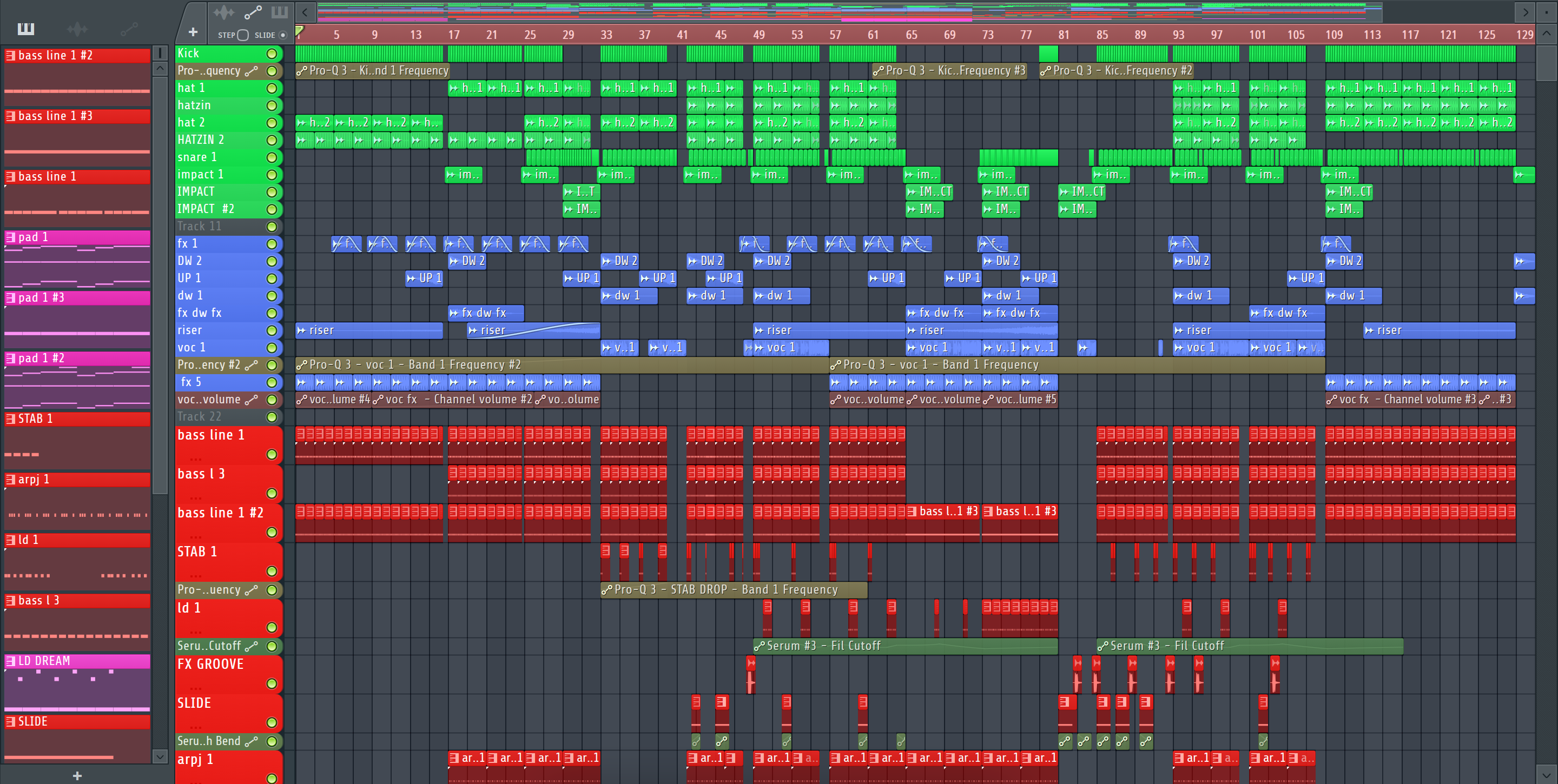Mute the riser track
The image size is (1558, 784).
point(272,331)
